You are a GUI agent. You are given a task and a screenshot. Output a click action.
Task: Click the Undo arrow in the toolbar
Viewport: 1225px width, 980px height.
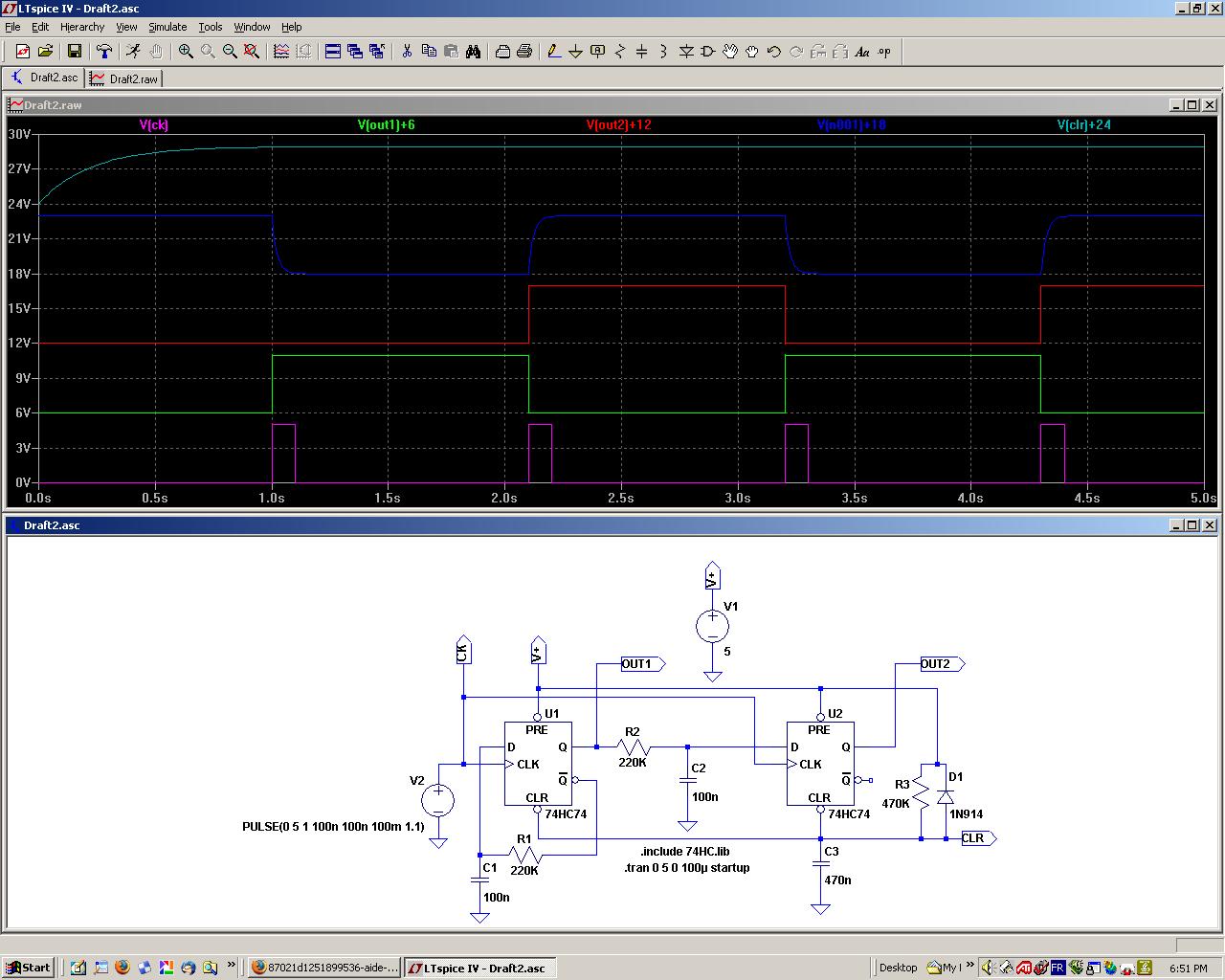tap(773, 52)
